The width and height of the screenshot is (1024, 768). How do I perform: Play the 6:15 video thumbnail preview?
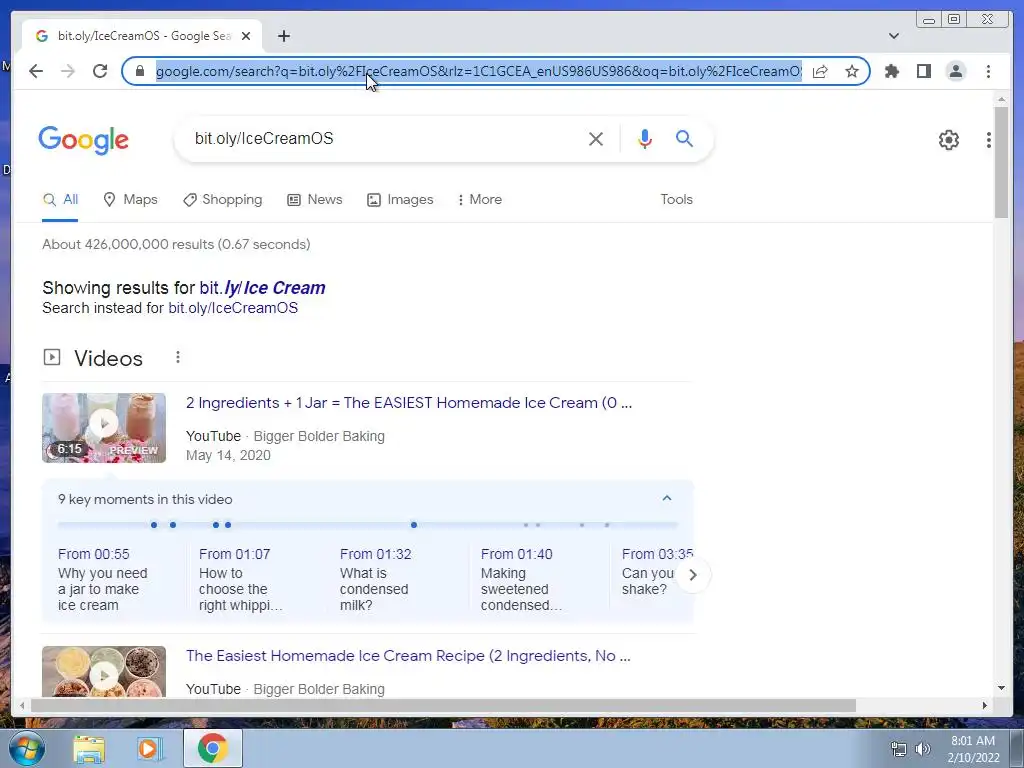104,428
